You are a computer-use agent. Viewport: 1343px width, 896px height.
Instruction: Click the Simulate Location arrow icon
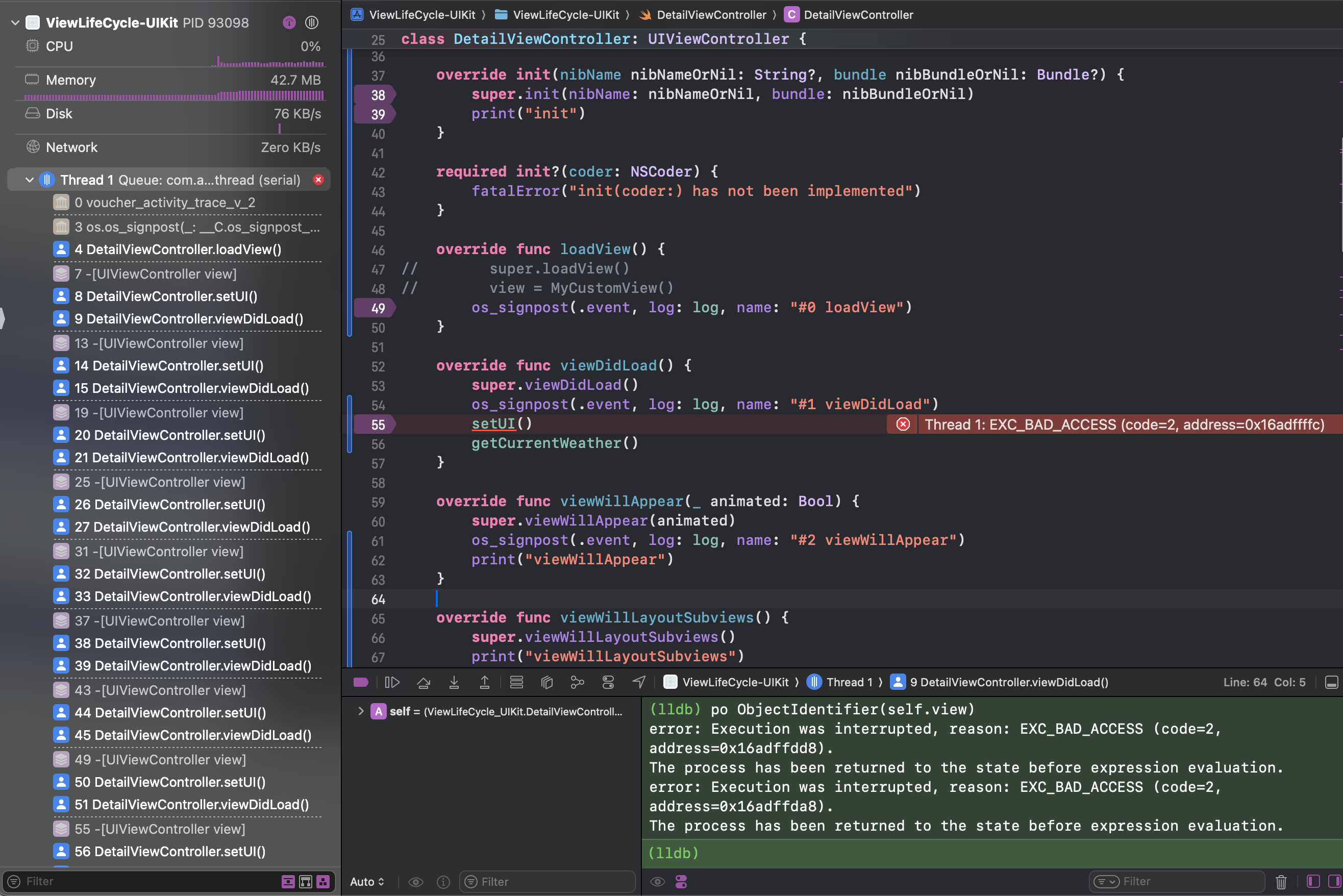coord(639,682)
